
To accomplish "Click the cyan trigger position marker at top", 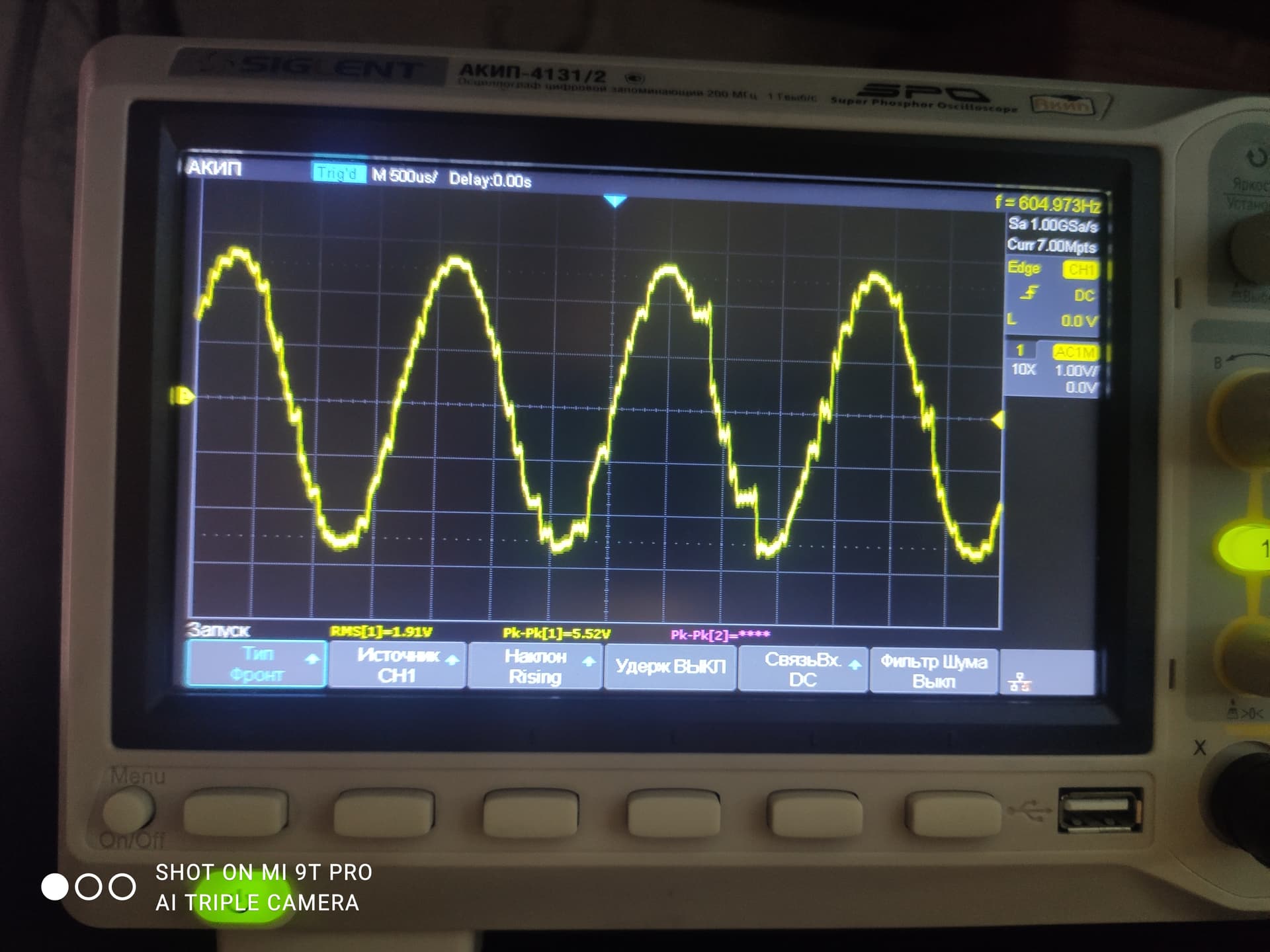I will [615, 201].
